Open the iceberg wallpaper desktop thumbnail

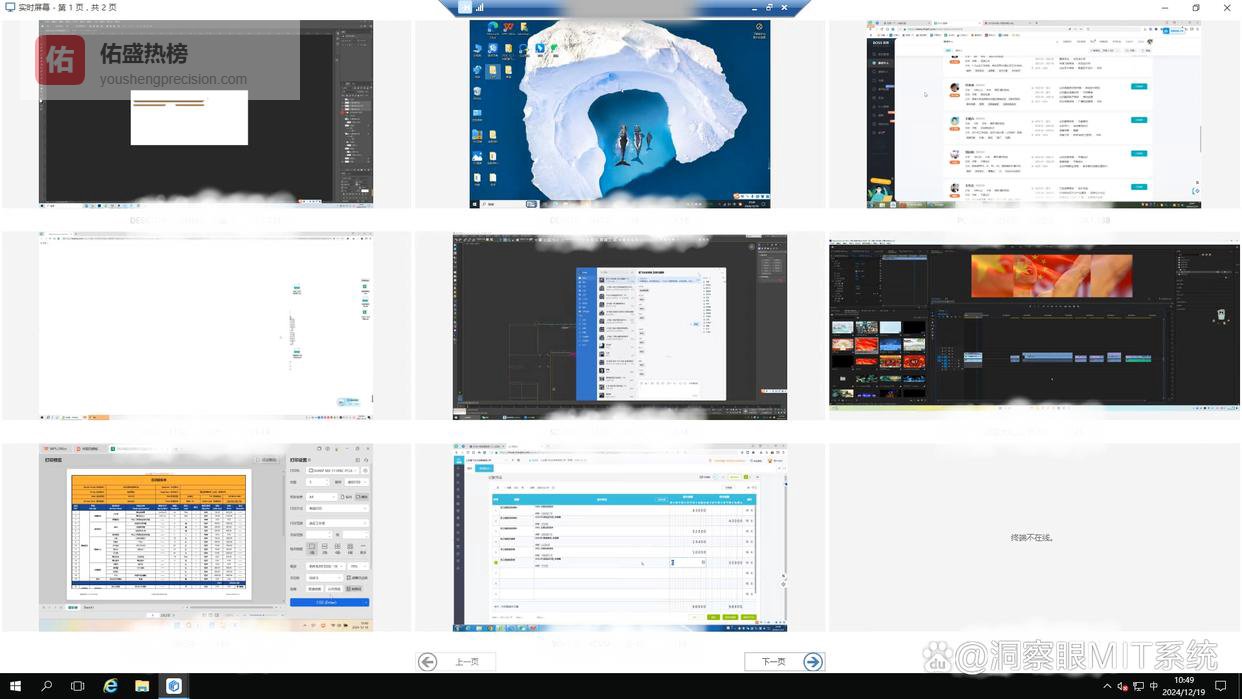620,114
